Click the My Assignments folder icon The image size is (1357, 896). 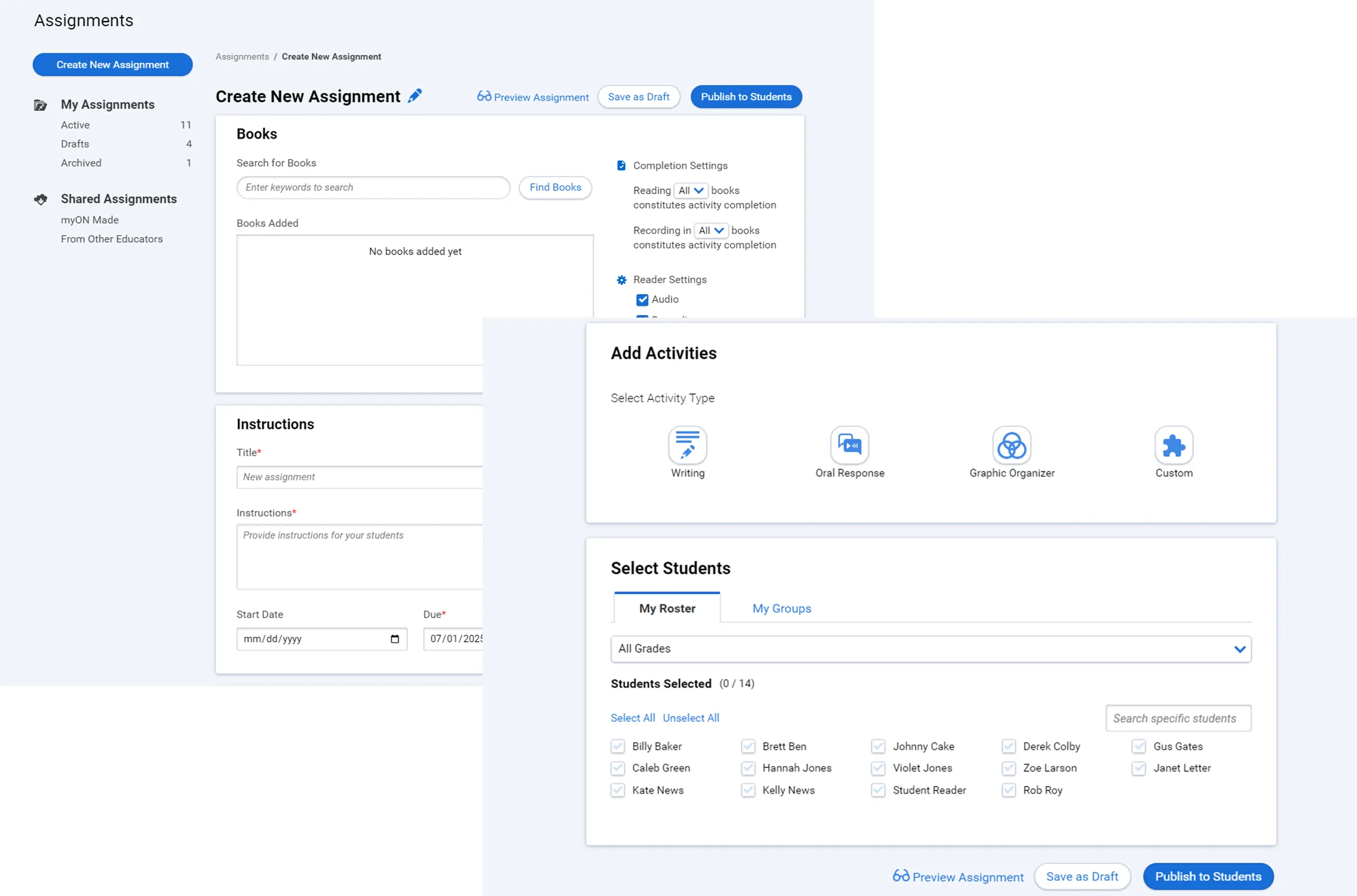(x=40, y=105)
